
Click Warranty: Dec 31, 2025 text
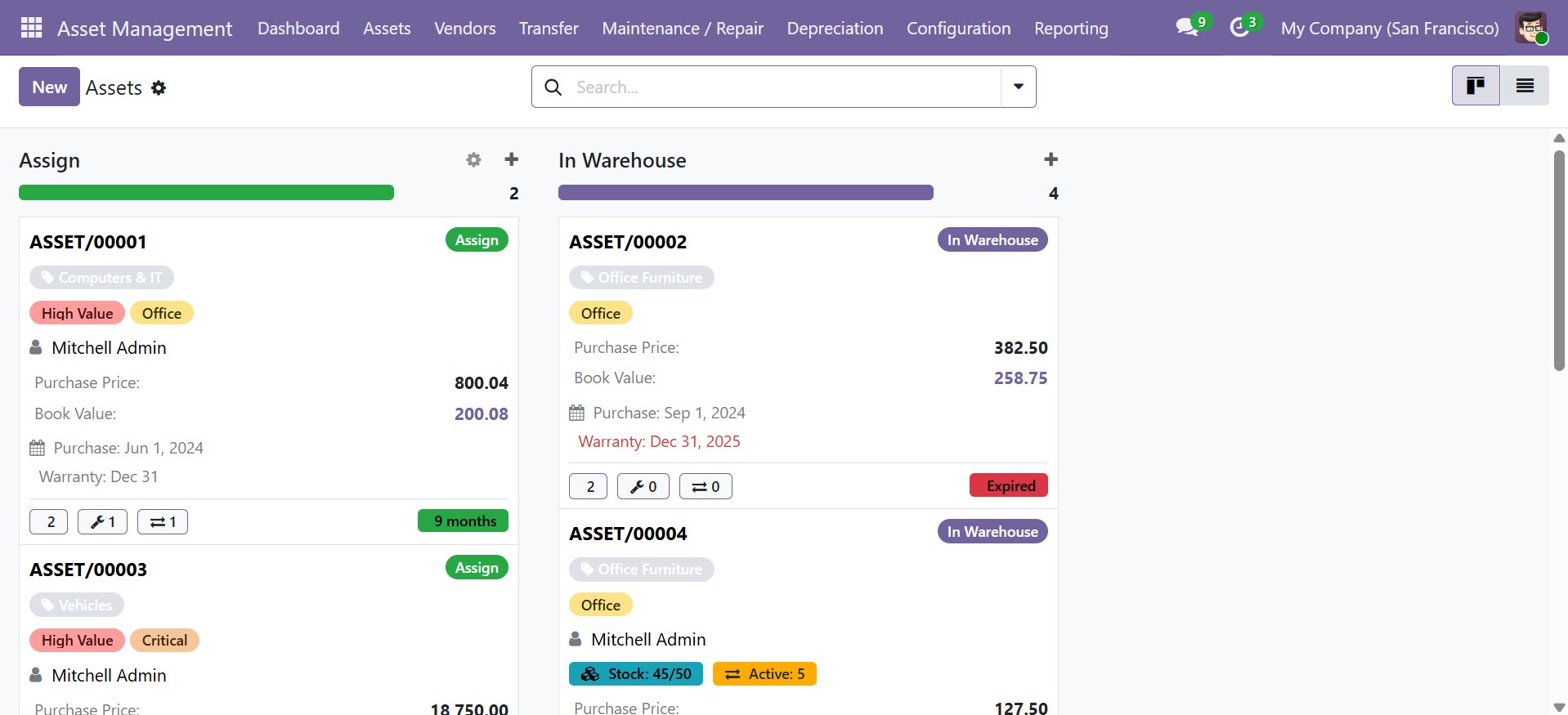tap(659, 441)
